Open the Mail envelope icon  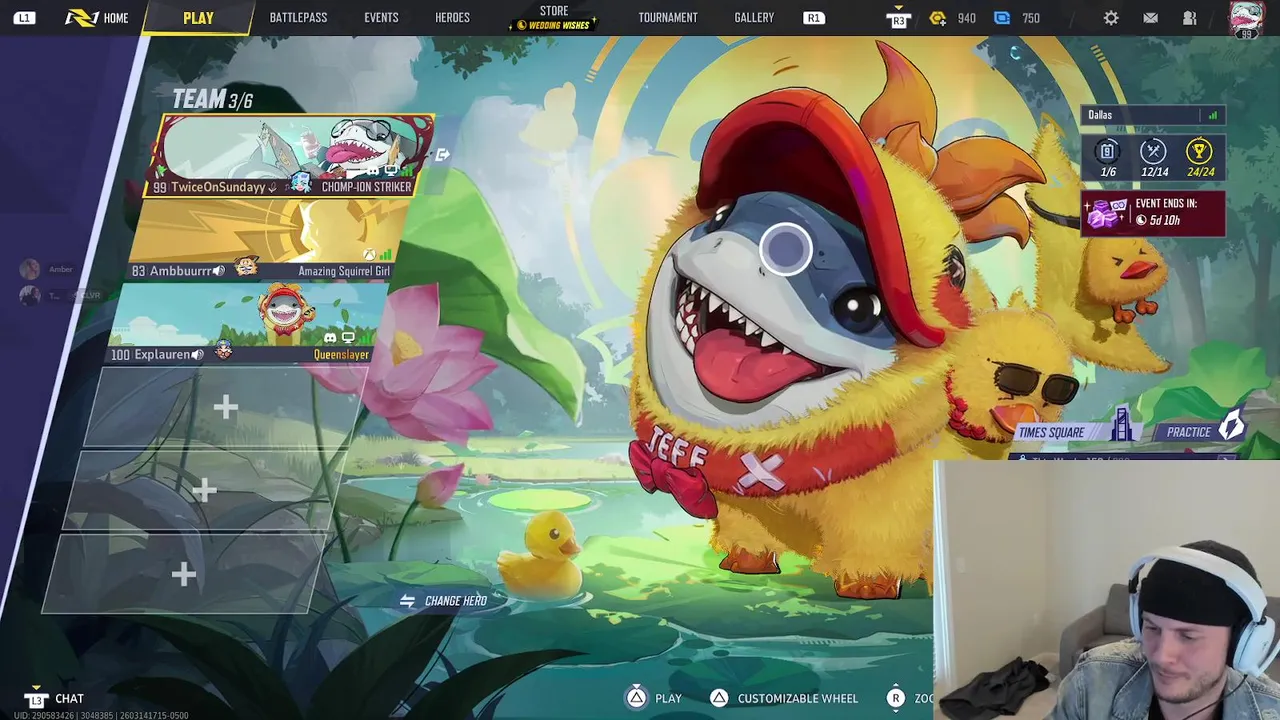(1151, 18)
